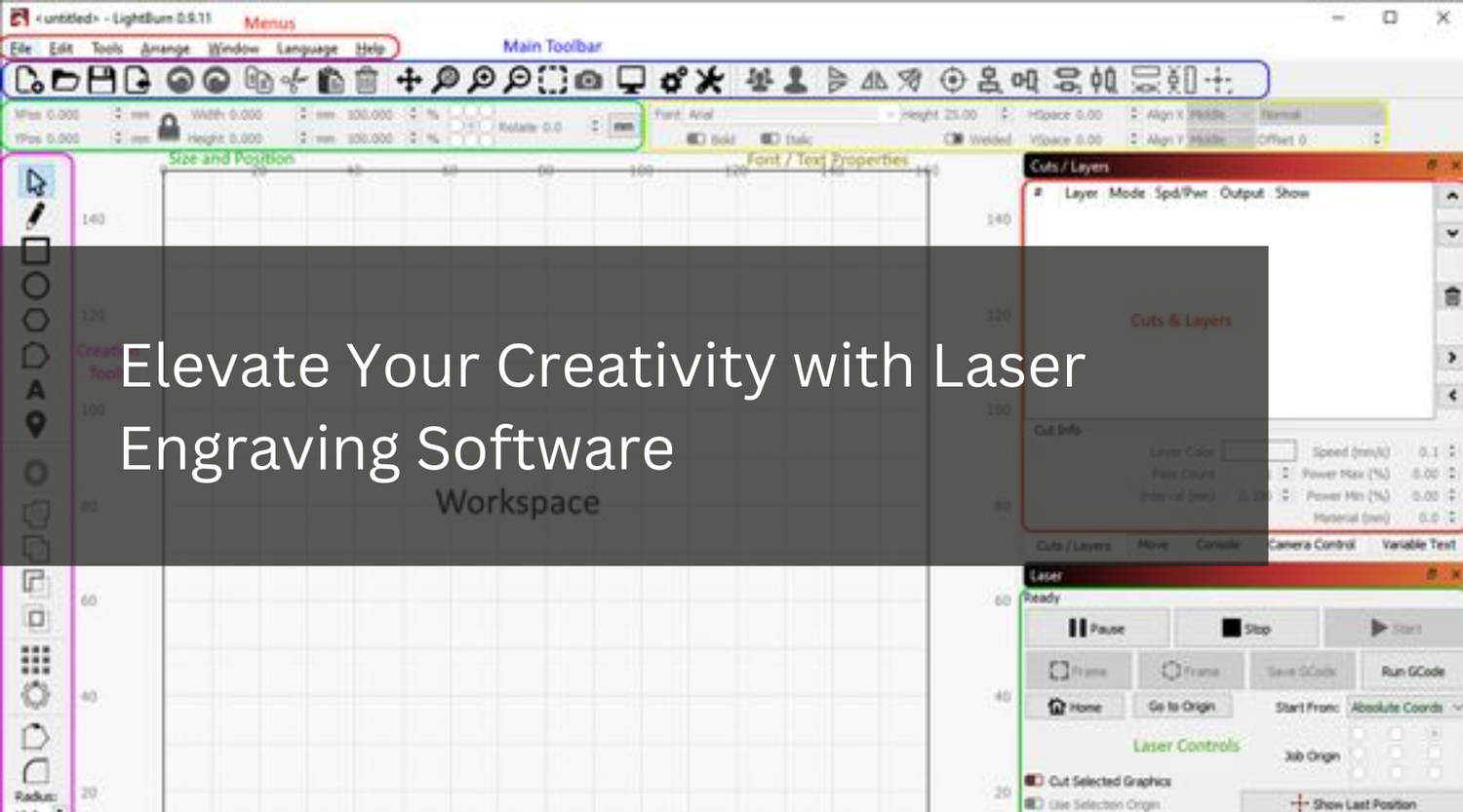Open the camera capture tool on the main toolbar
Image resolution: width=1463 pixels, height=812 pixels.
coord(589,80)
